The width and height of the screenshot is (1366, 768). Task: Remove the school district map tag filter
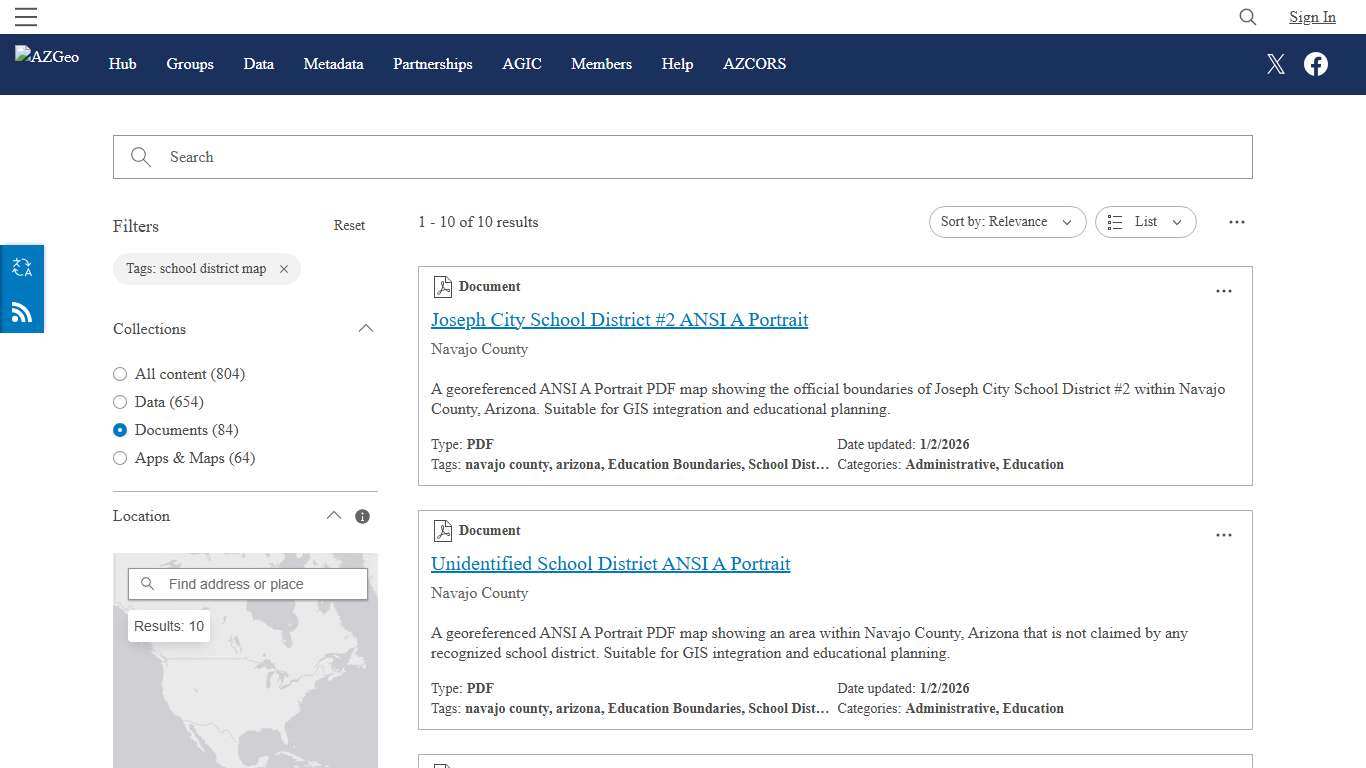[284, 269]
